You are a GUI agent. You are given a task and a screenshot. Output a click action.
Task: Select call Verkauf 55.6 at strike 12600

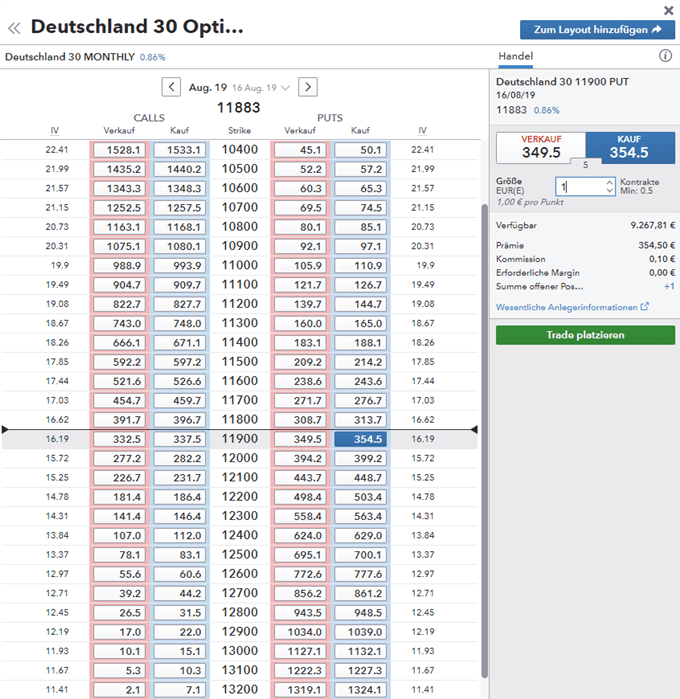click(120, 574)
